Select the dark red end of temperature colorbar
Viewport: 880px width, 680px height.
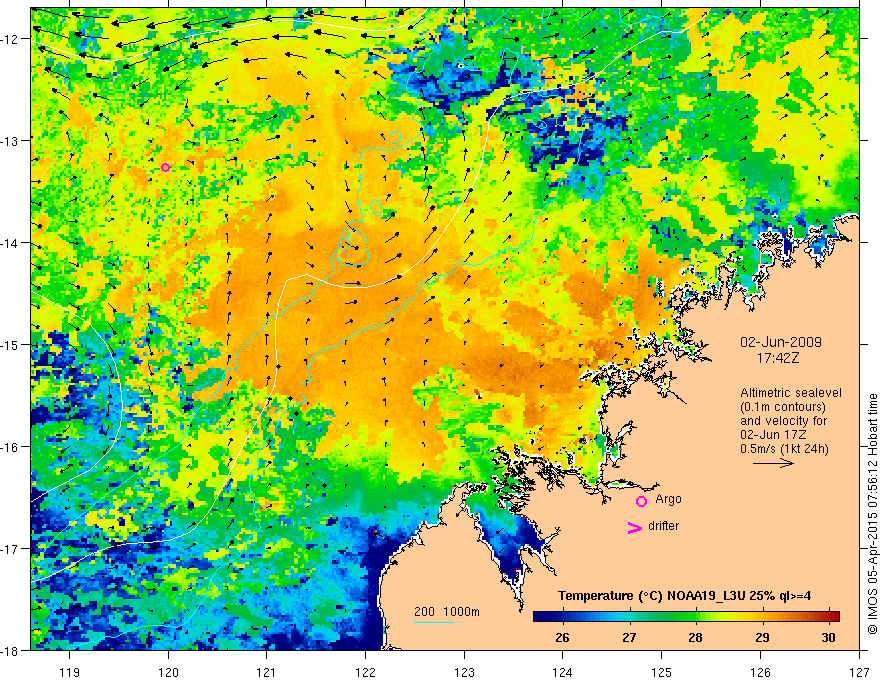pyautogui.click(x=833, y=616)
